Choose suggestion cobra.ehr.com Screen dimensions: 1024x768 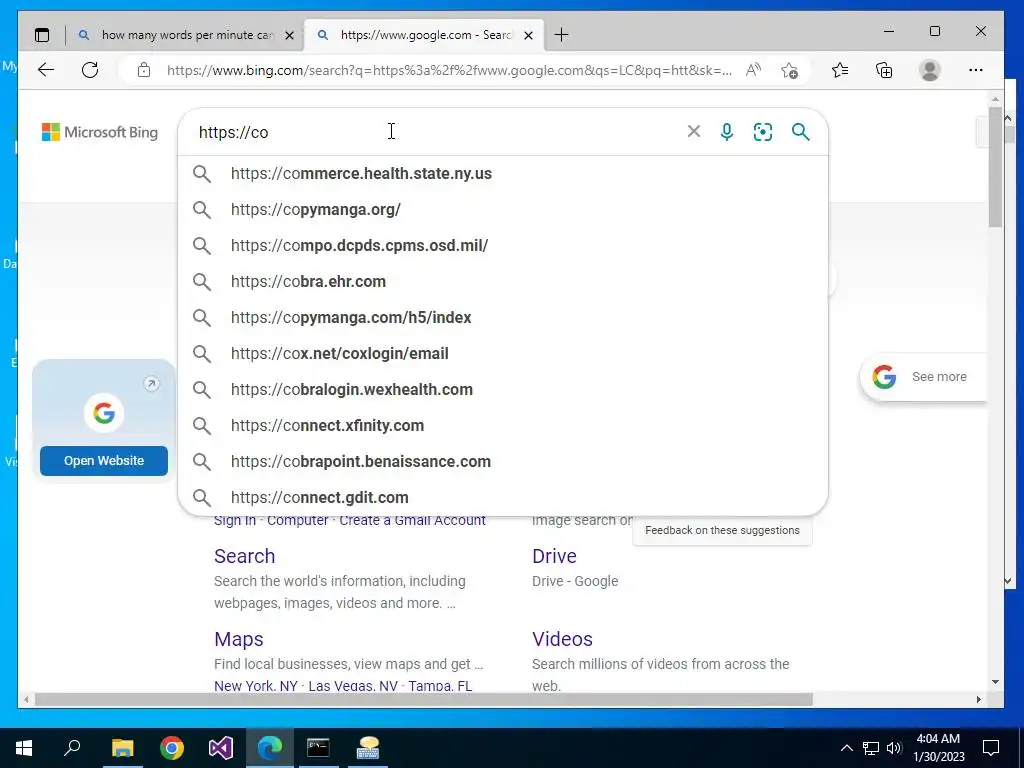(x=503, y=281)
